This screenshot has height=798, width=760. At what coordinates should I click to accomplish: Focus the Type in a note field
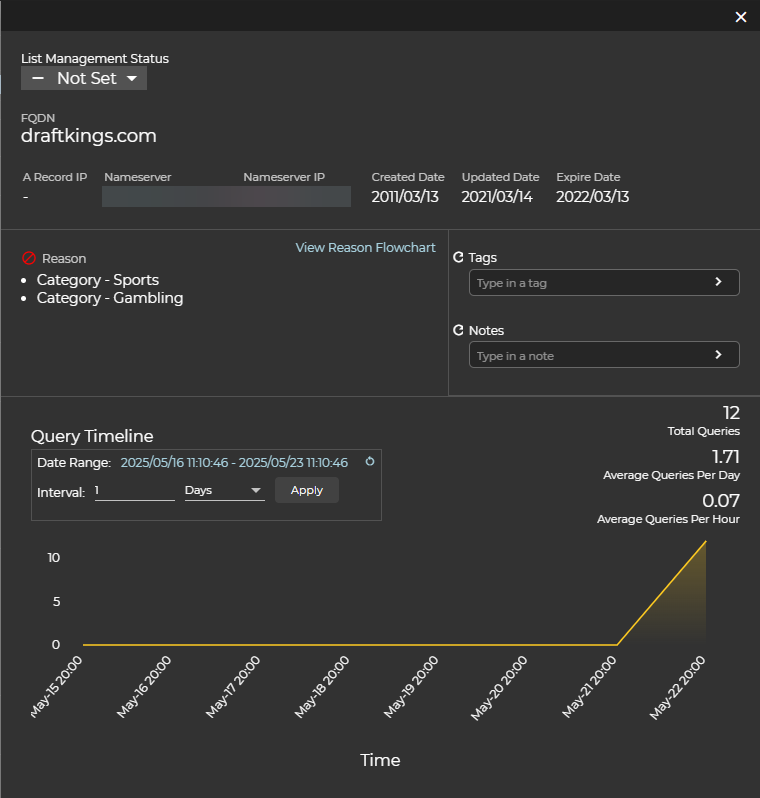(590, 355)
